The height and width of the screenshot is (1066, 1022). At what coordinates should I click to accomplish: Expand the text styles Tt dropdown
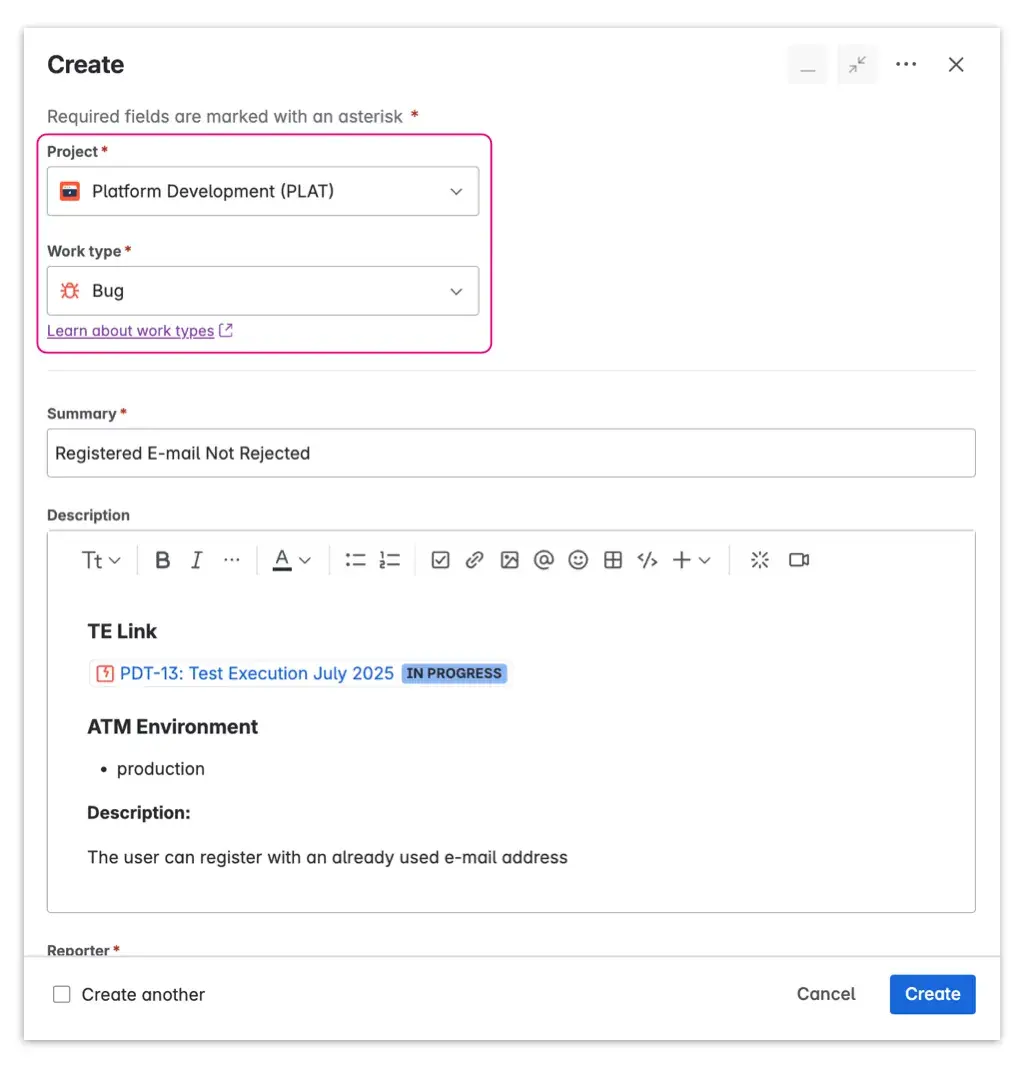100,560
